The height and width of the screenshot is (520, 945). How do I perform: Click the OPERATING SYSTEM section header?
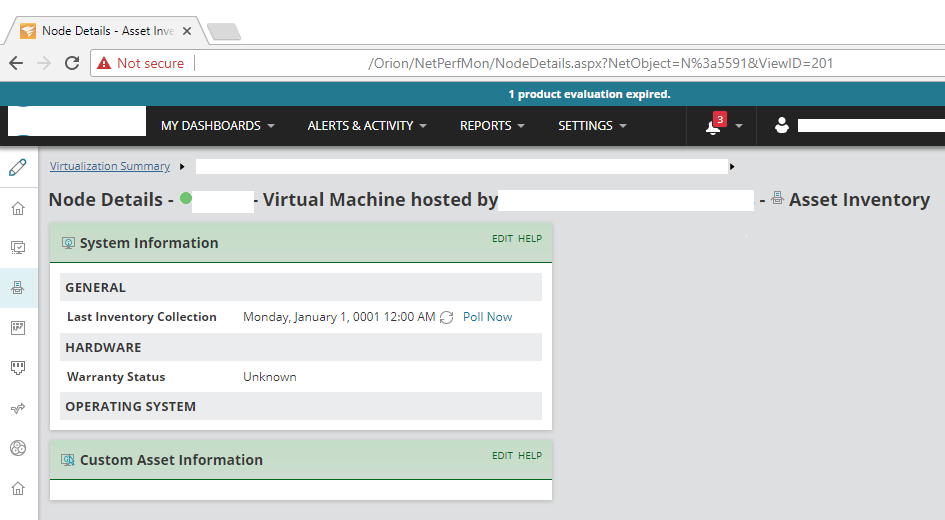pos(301,406)
